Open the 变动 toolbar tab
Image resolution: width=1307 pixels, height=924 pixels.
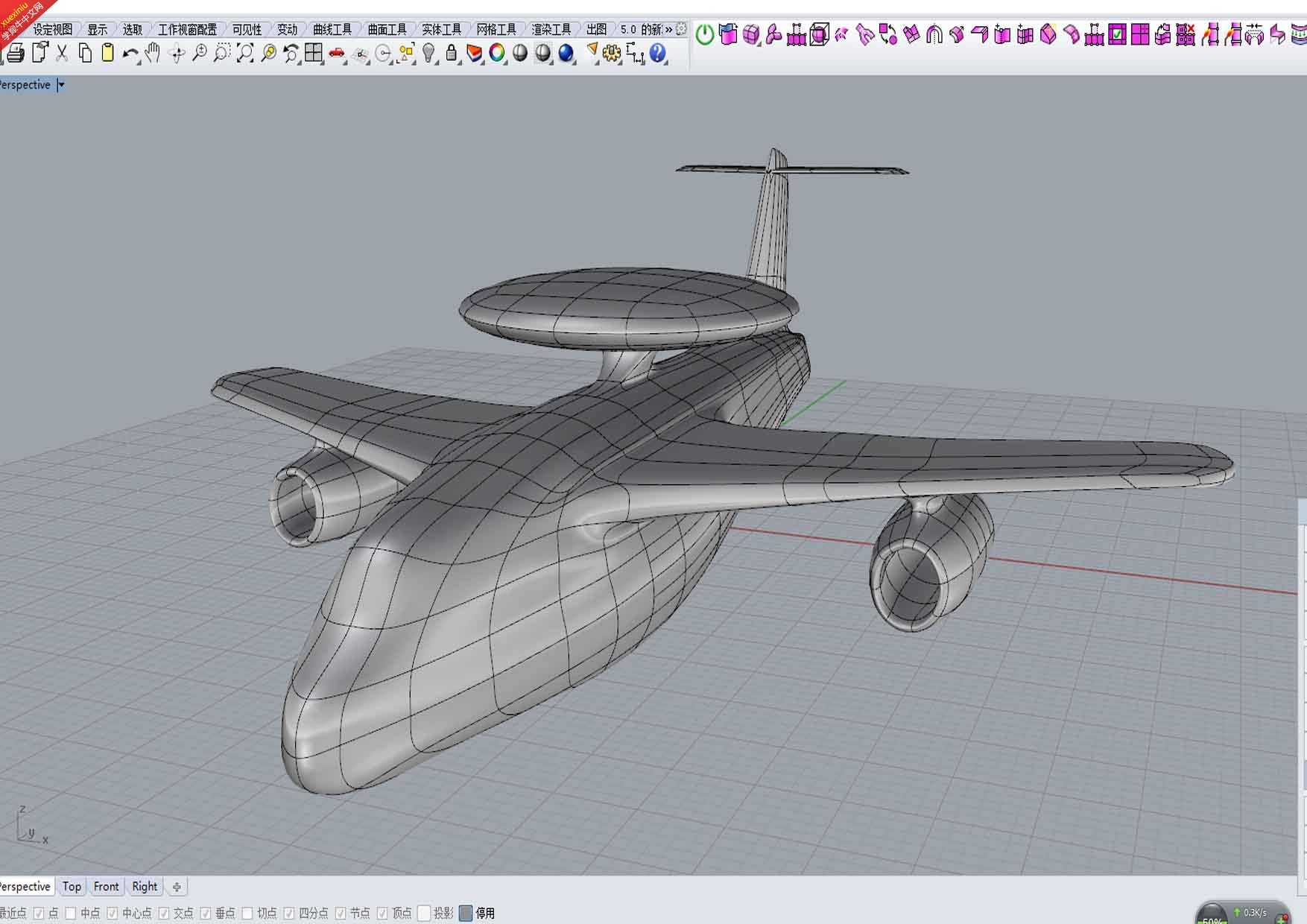coord(288,29)
